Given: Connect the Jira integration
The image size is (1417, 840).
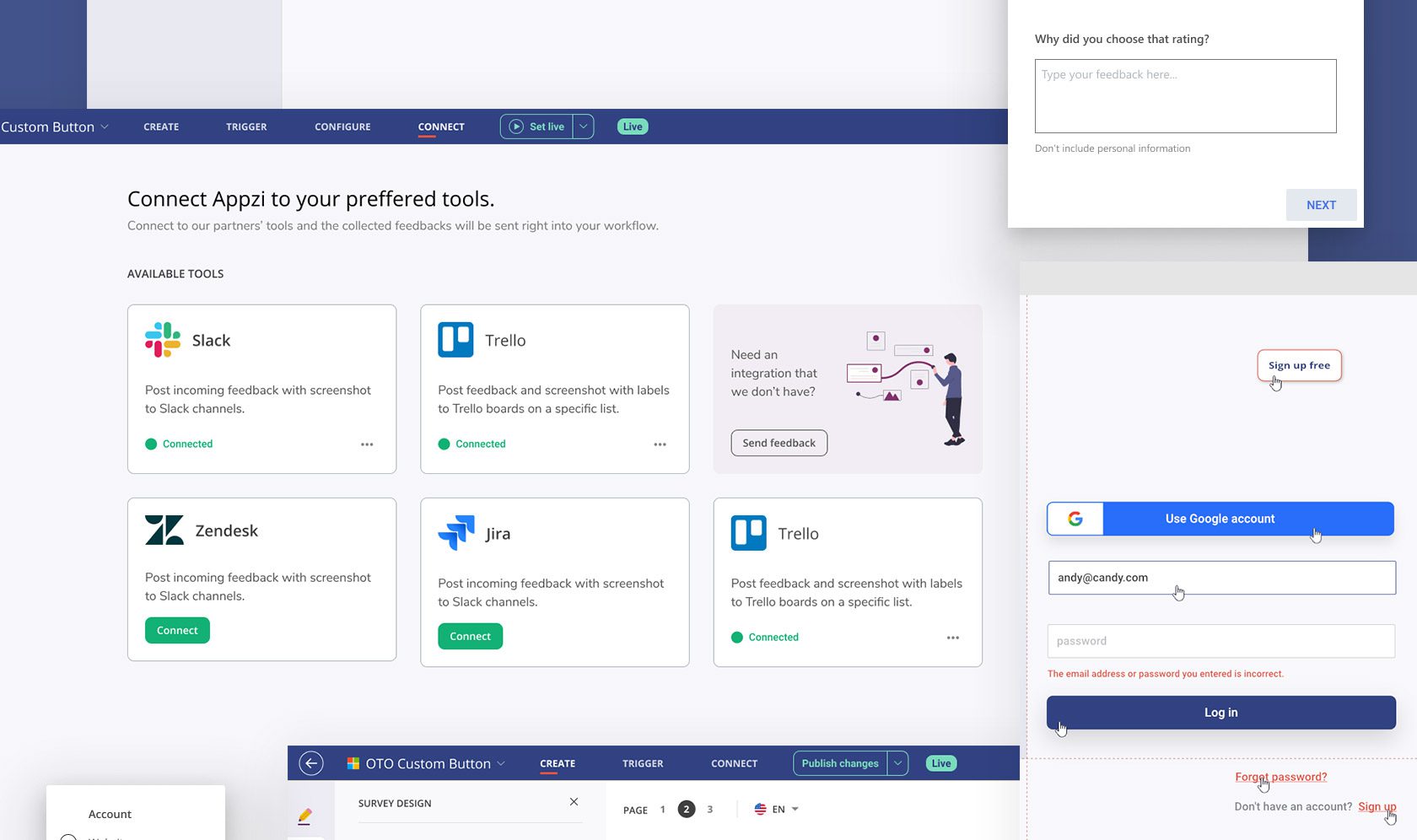Looking at the screenshot, I should tap(470, 636).
